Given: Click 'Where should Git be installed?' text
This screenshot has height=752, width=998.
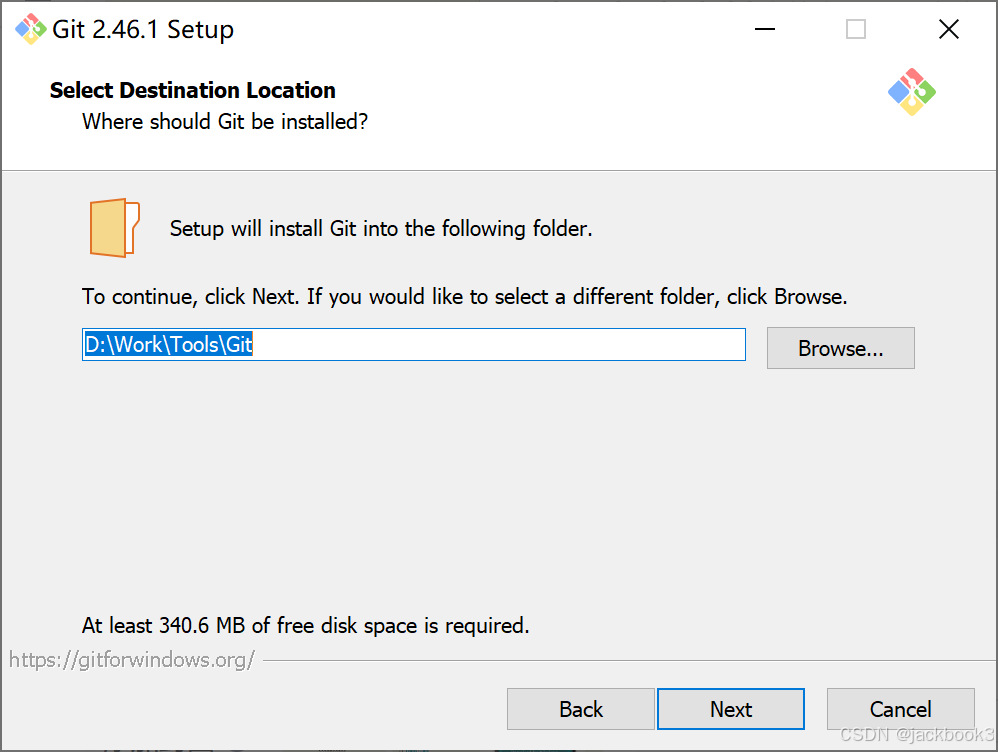Looking at the screenshot, I should (x=225, y=122).
